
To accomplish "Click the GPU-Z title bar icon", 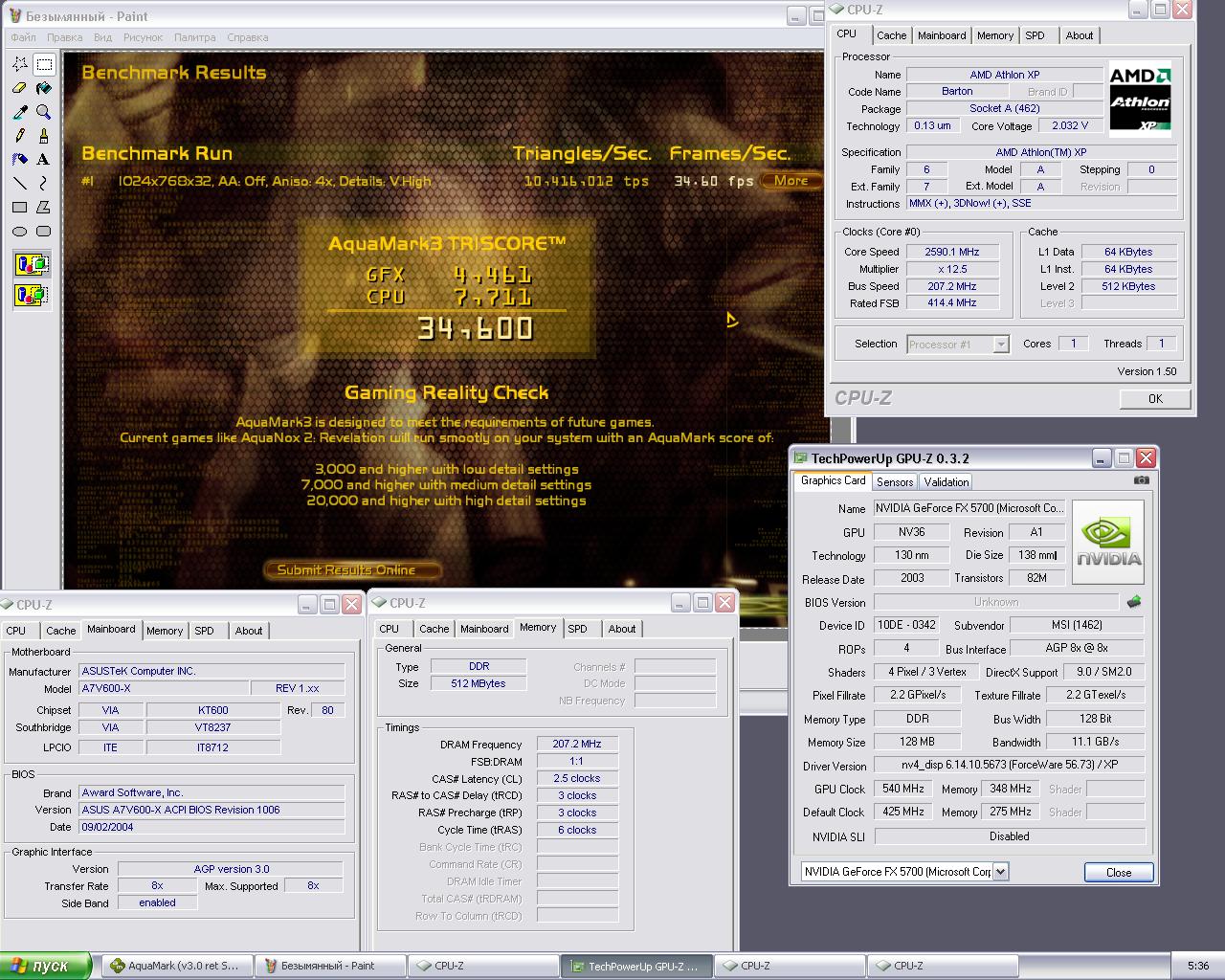I will [x=801, y=458].
